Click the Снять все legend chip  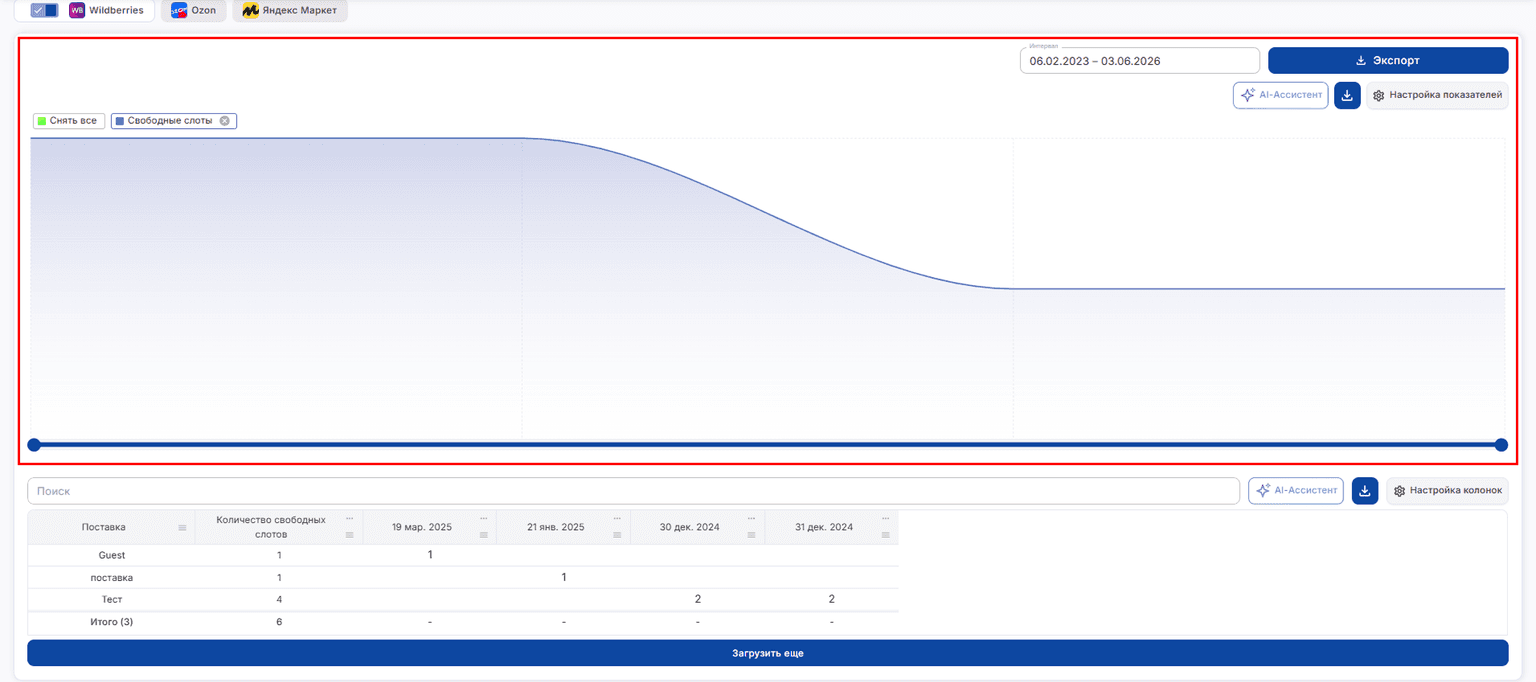click(69, 121)
